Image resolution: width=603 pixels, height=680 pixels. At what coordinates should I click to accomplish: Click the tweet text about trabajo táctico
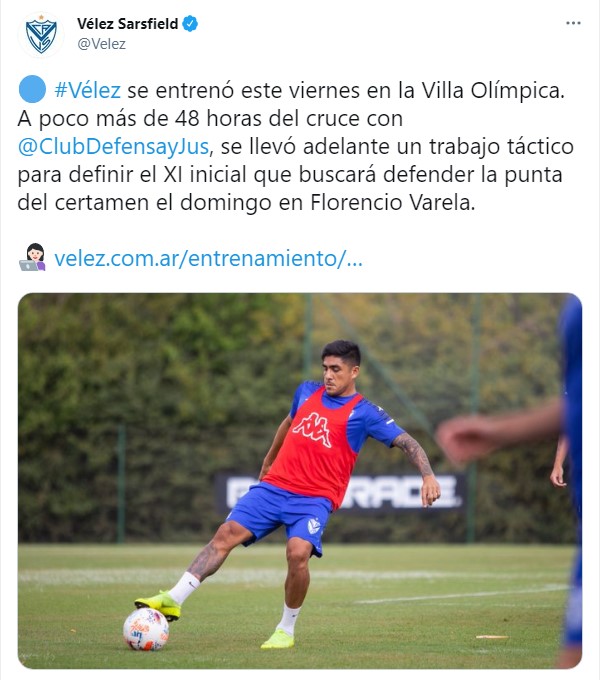click(295, 147)
